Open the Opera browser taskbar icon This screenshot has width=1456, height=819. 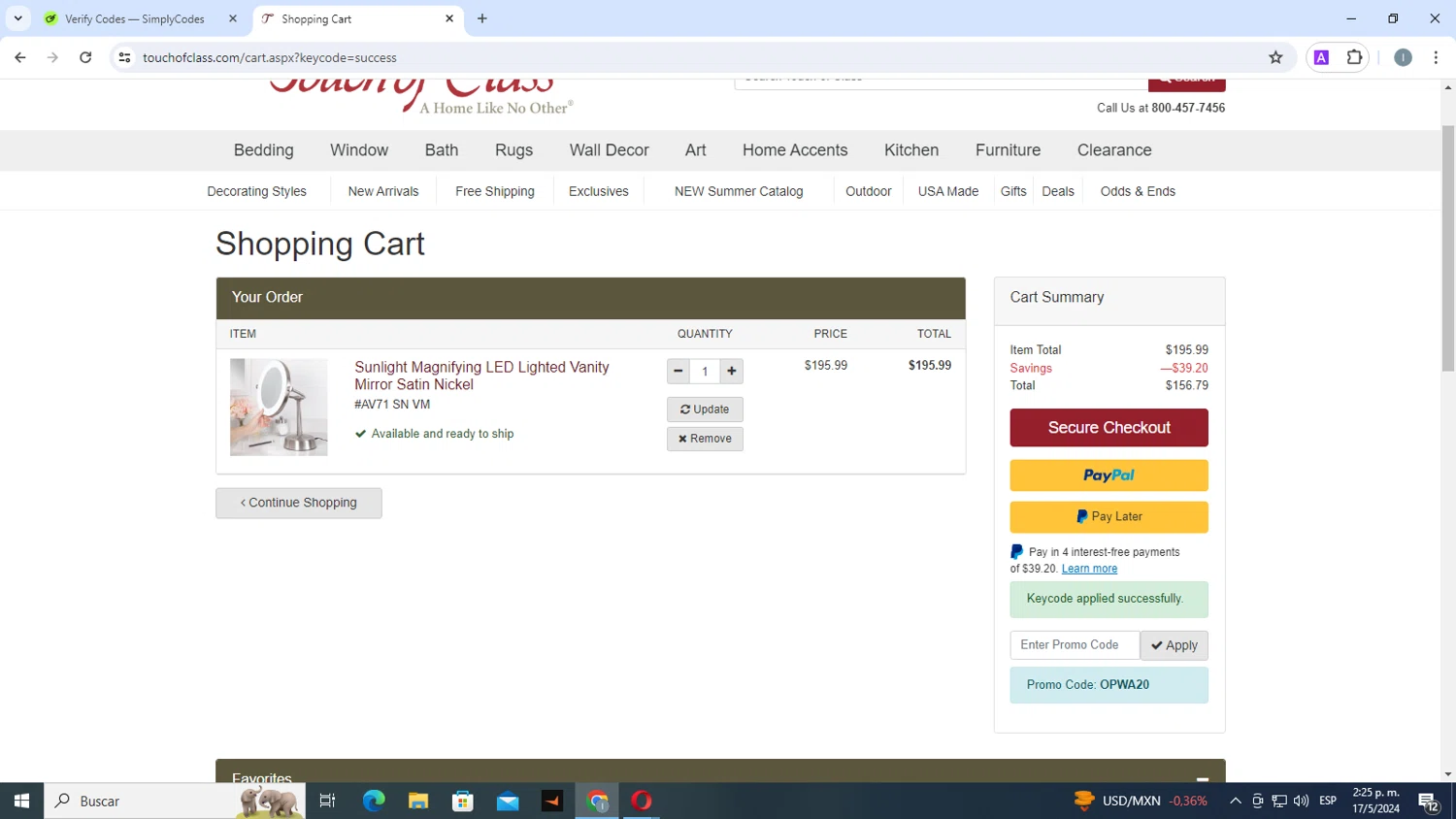tap(642, 801)
